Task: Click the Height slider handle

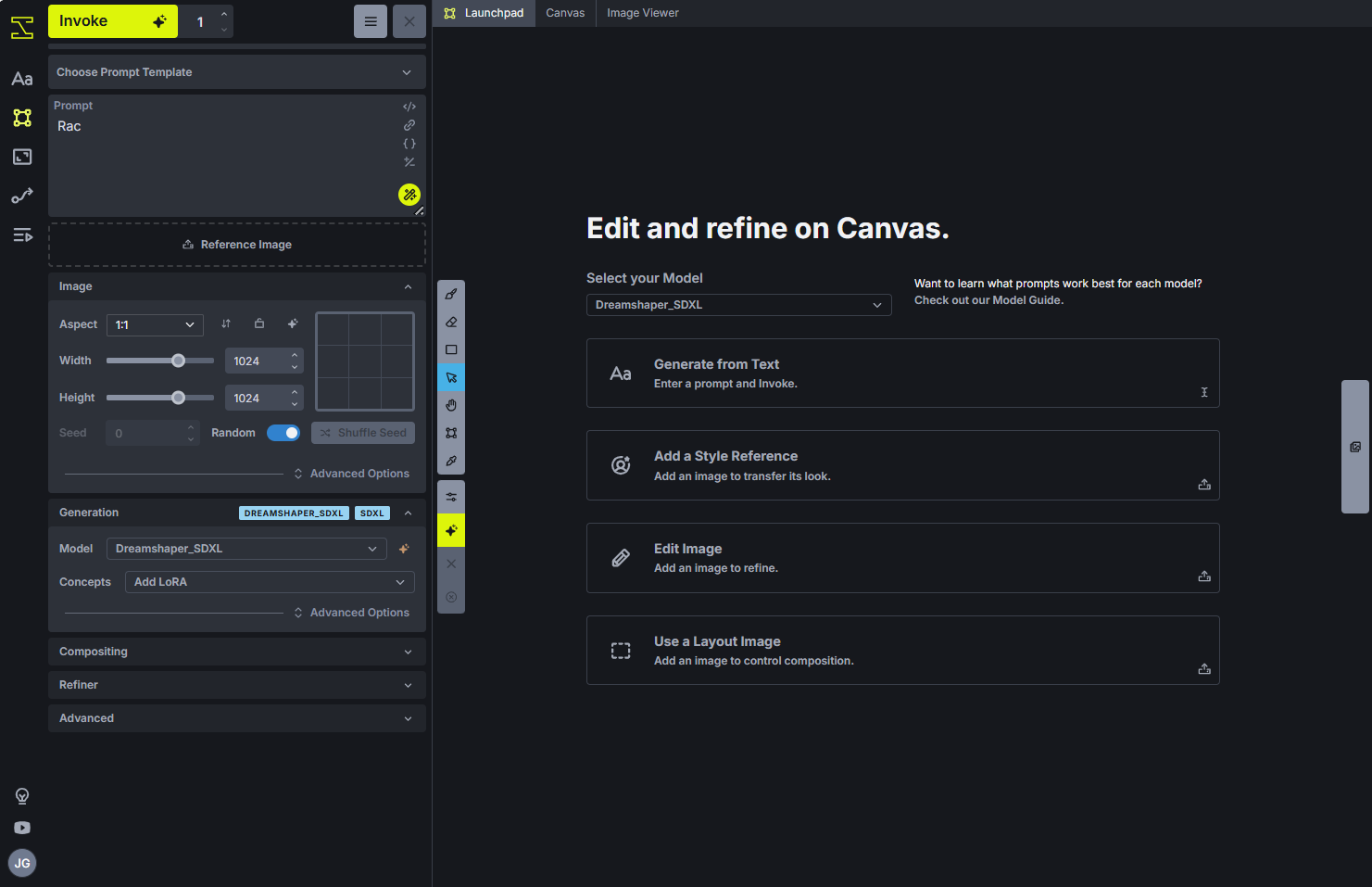Action: coord(178,398)
